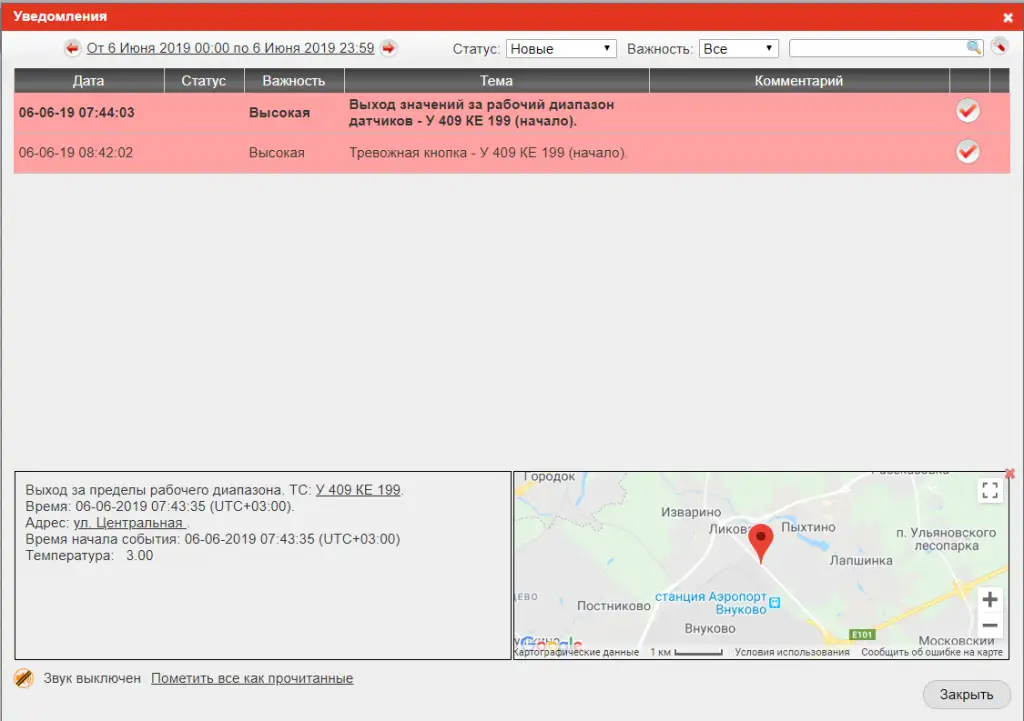The image size is (1024, 721).
Task: Click the clear filter icon beside search
Action: point(999,47)
